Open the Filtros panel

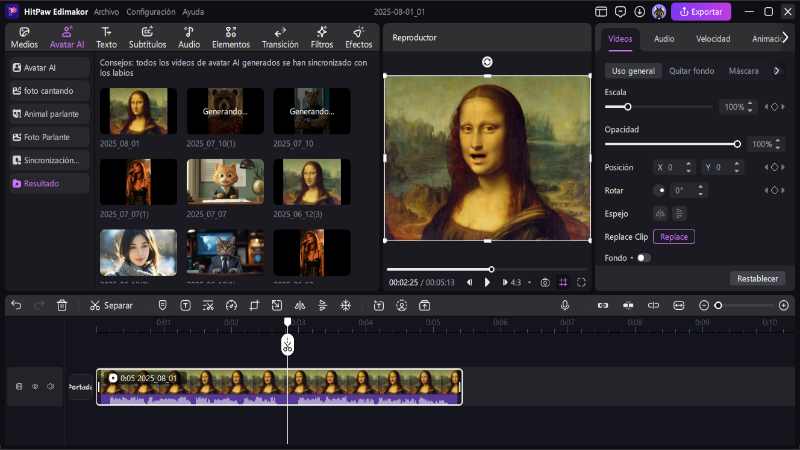pyautogui.click(x=321, y=38)
